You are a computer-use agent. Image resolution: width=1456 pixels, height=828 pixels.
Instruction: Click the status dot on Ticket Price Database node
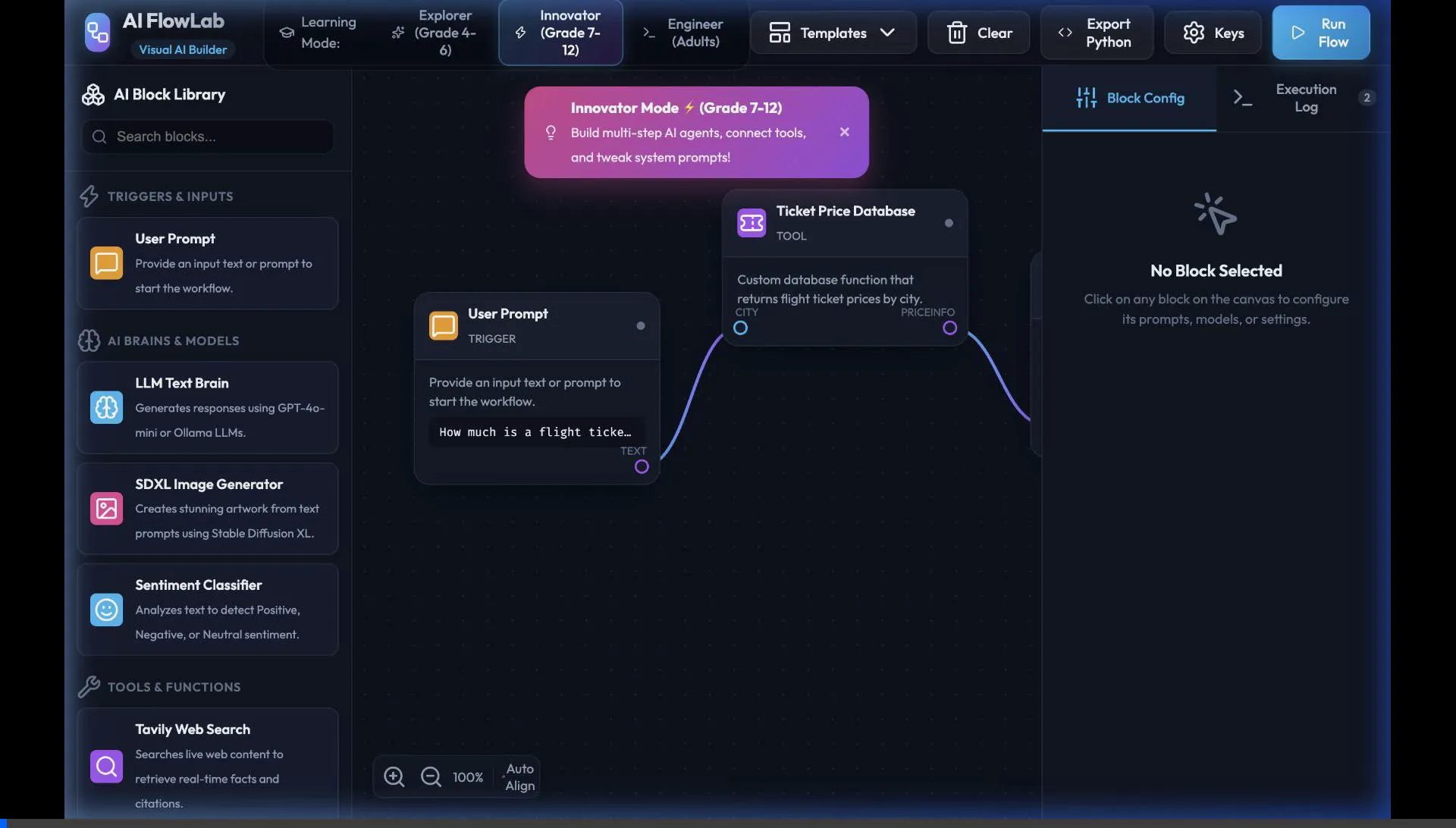pos(949,223)
